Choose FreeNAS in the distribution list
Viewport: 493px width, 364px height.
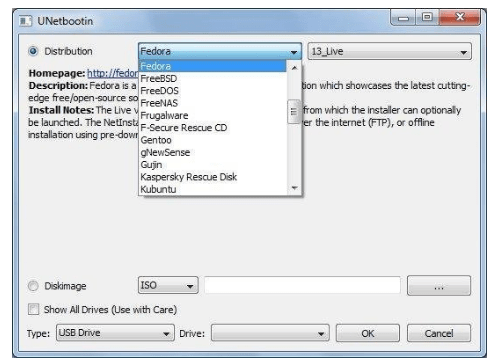tap(213, 103)
